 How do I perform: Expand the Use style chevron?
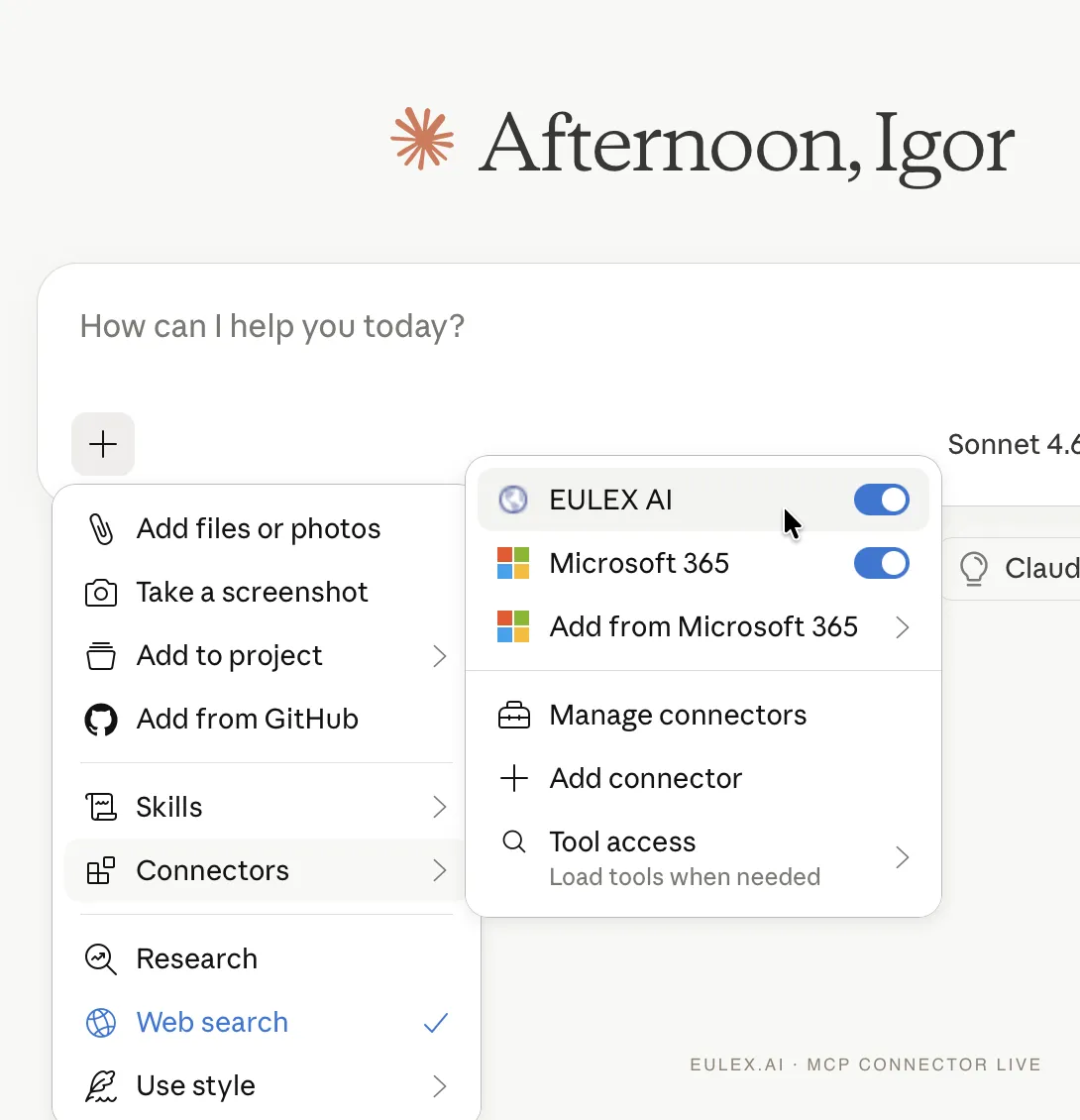(439, 1085)
